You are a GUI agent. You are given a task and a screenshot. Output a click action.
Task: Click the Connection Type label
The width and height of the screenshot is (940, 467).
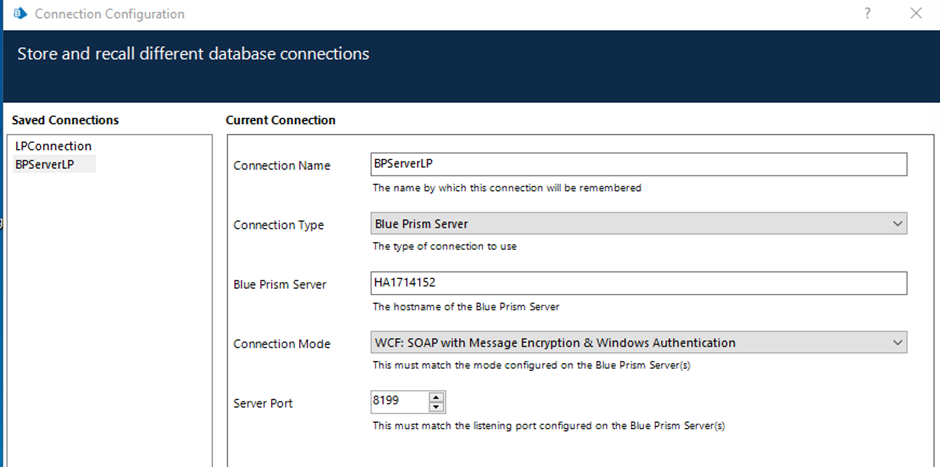tap(278, 225)
